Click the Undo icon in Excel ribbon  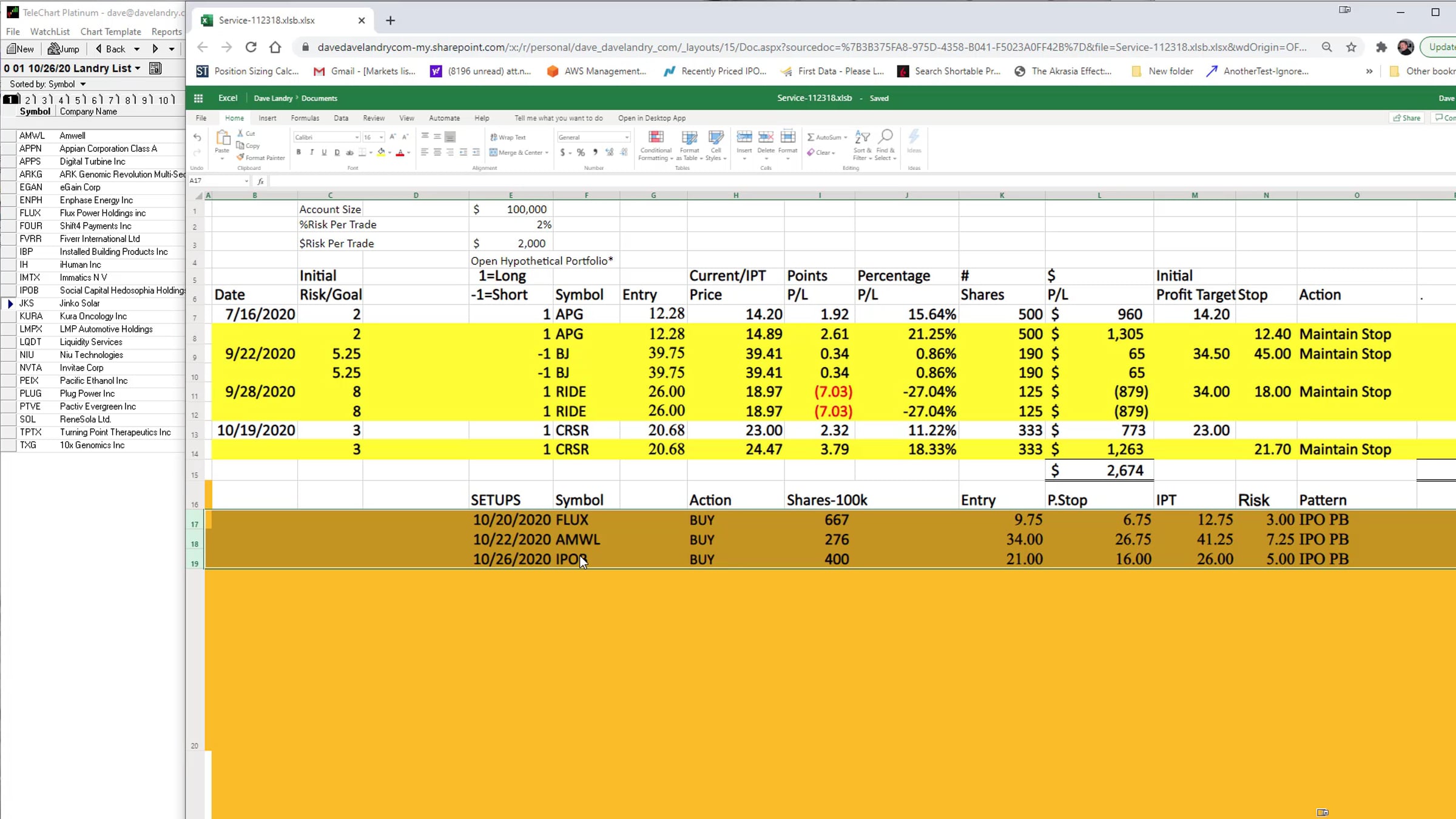tap(197, 138)
